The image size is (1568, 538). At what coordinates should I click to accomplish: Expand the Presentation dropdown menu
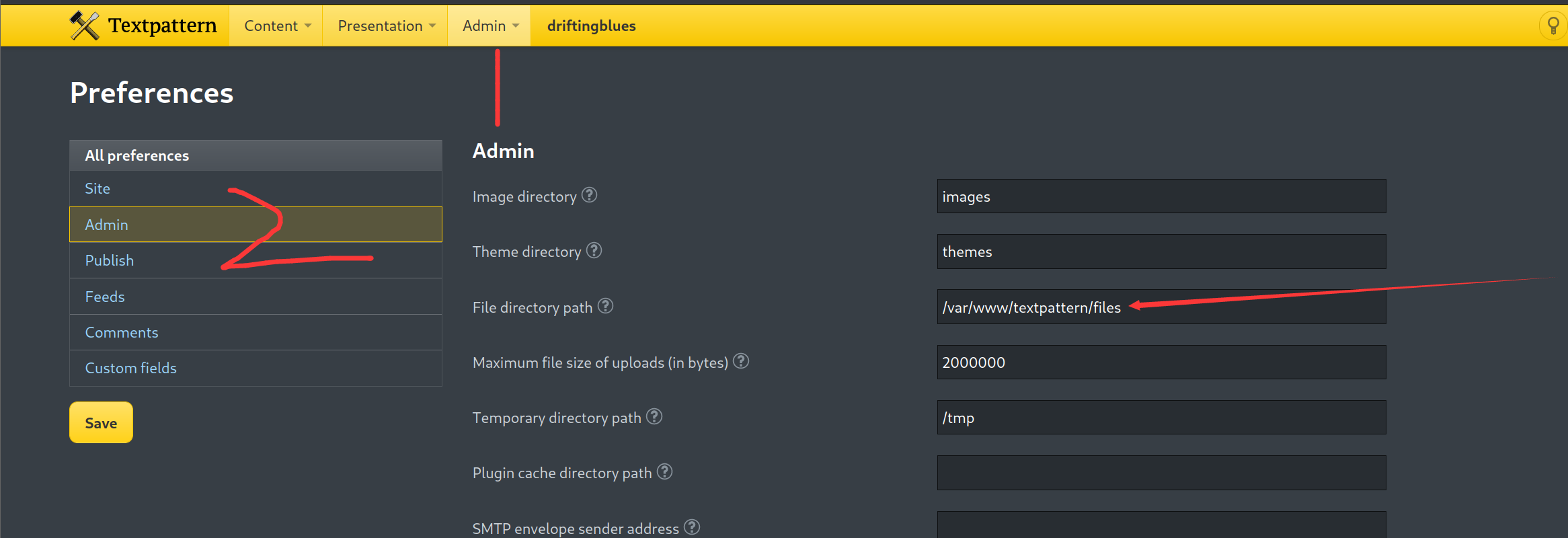pyautogui.click(x=386, y=26)
